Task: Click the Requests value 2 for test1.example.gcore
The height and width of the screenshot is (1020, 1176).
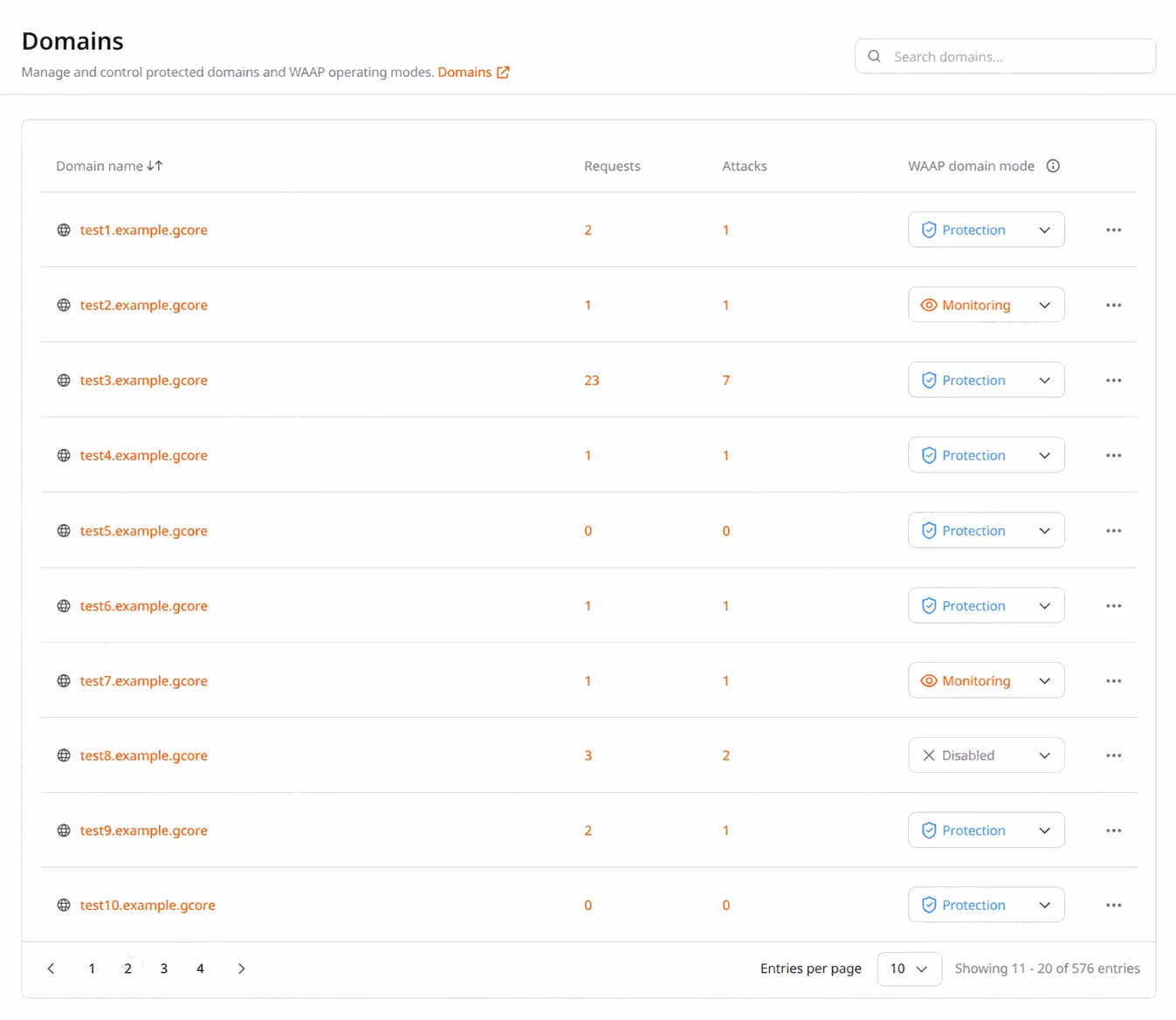Action: [x=588, y=230]
